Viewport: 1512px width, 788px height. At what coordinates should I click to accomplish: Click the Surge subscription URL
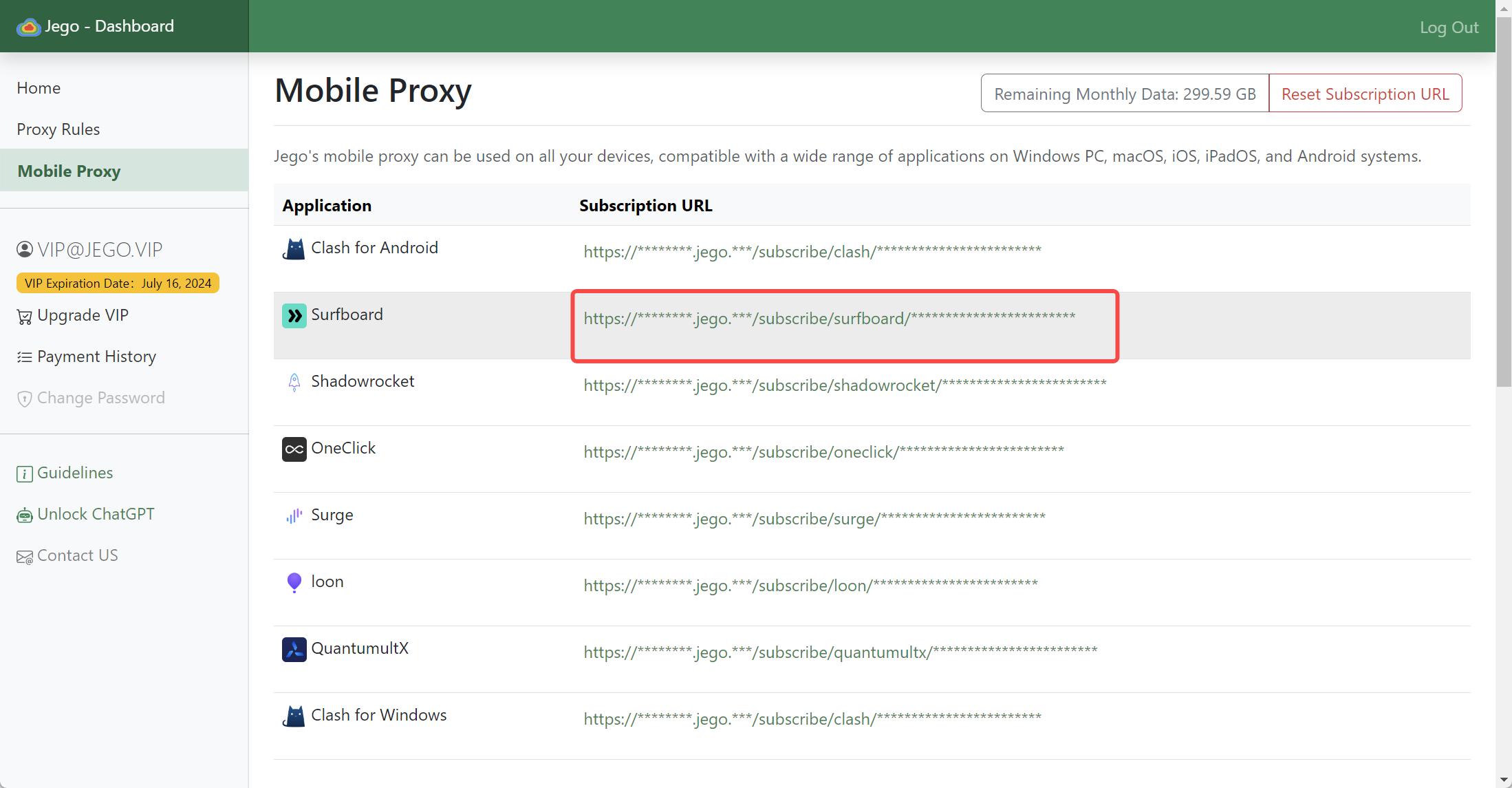click(x=814, y=518)
